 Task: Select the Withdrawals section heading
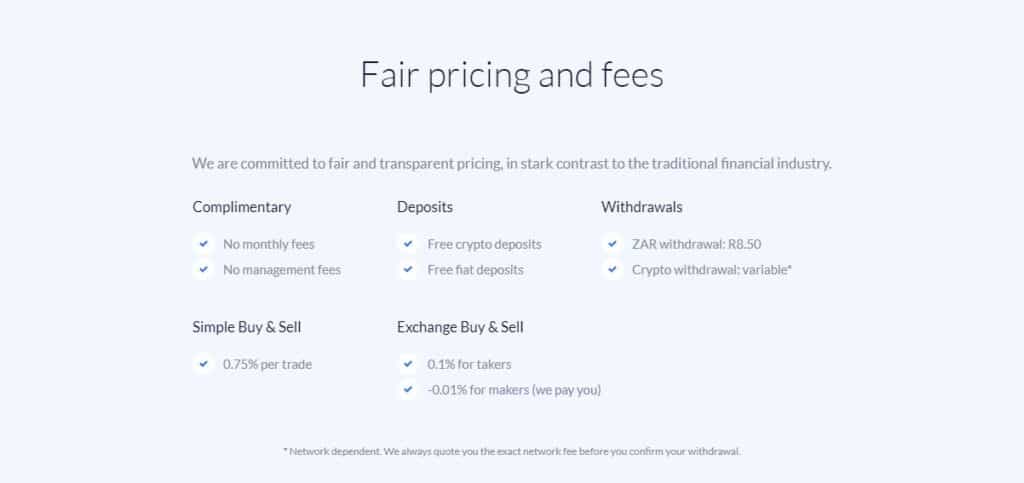pyautogui.click(x=642, y=207)
